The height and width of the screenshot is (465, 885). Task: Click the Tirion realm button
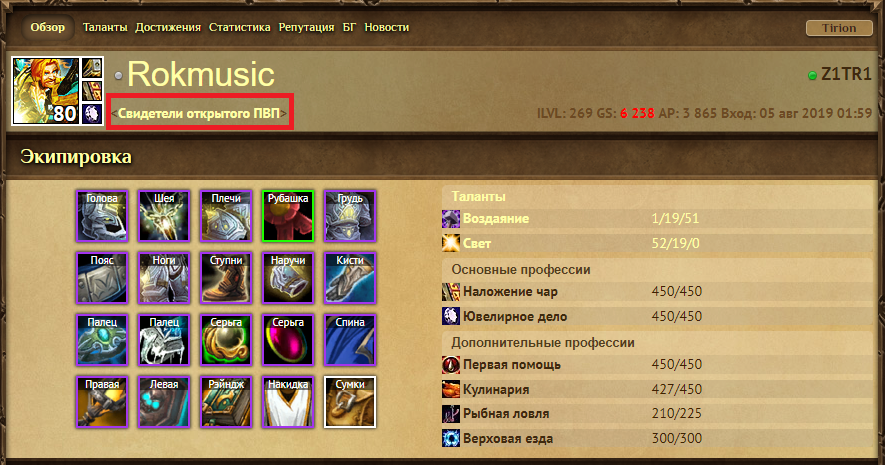point(839,28)
